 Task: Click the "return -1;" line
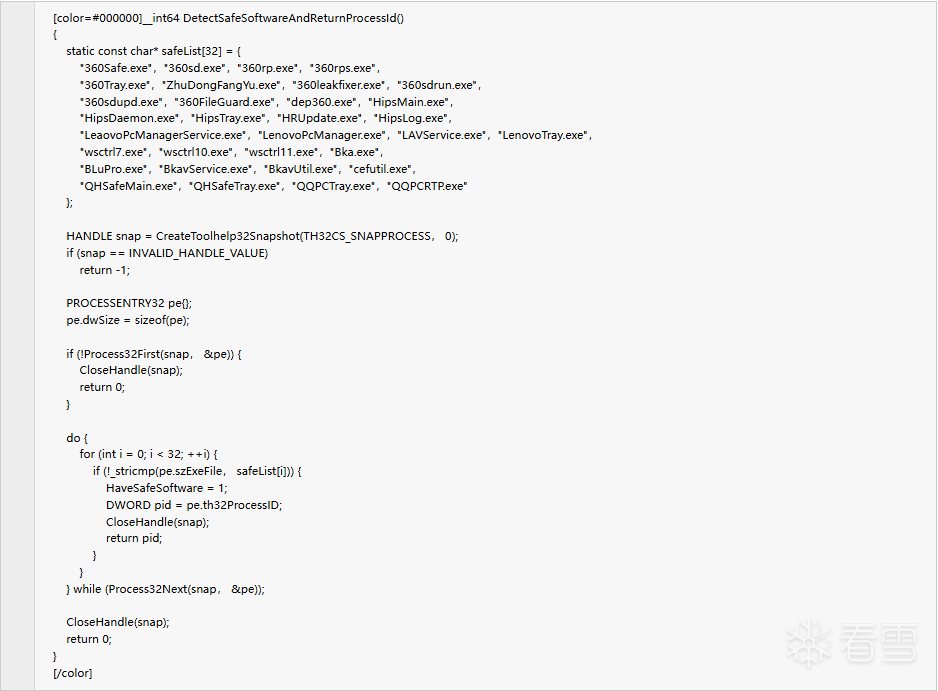tap(104, 270)
